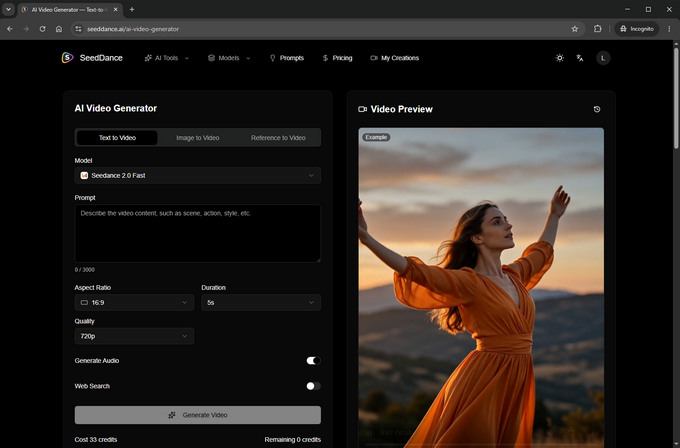The image size is (680, 448).
Task: Open the 5s Duration dropdown
Action: point(261,303)
